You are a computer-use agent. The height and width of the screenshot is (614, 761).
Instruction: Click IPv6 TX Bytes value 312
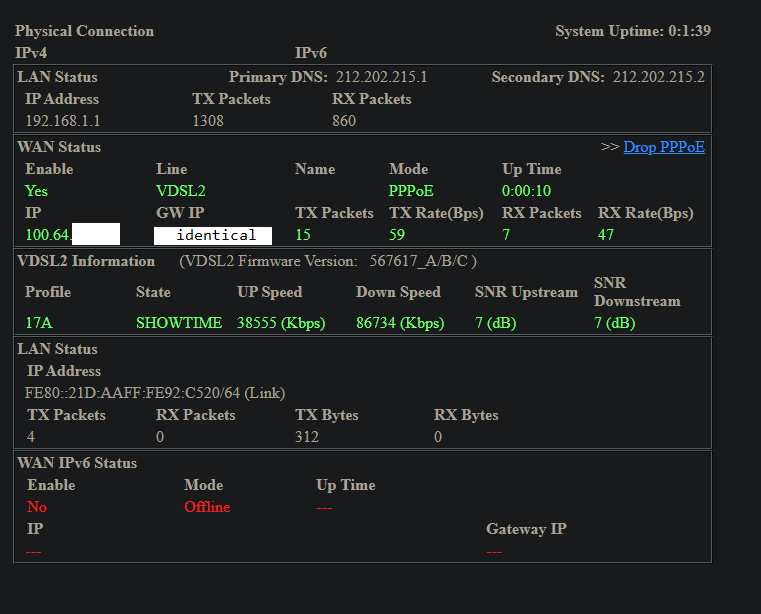coord(307,436)
